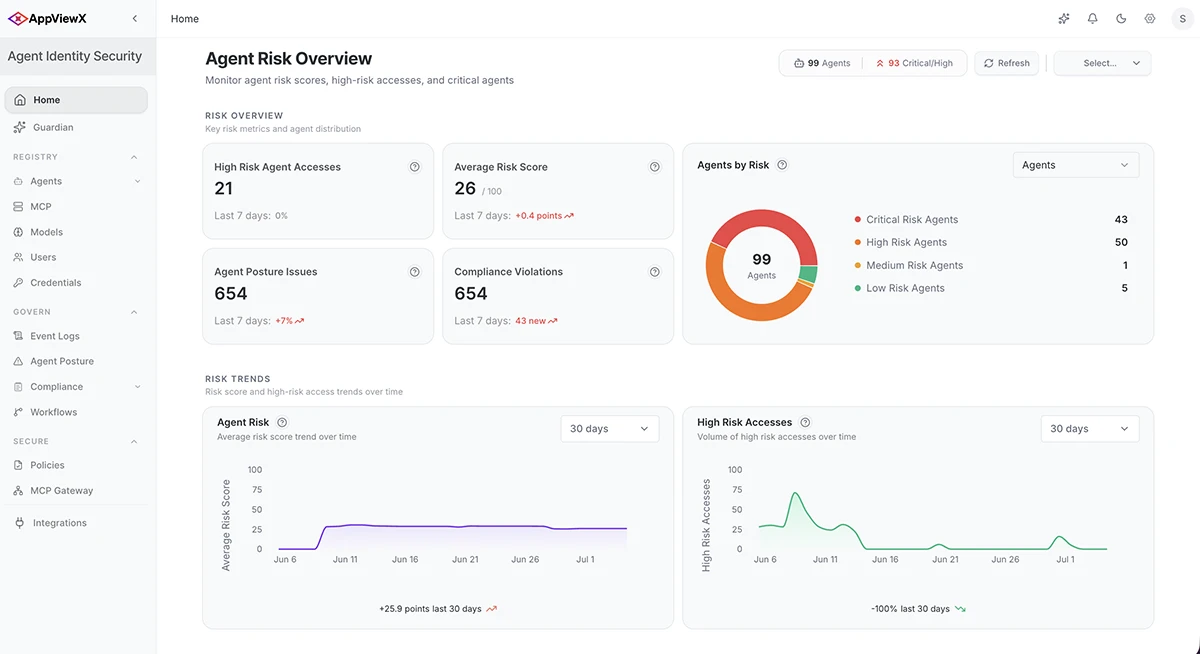
Task: Open Integrations in the sidebar
Action: point(76,523)
